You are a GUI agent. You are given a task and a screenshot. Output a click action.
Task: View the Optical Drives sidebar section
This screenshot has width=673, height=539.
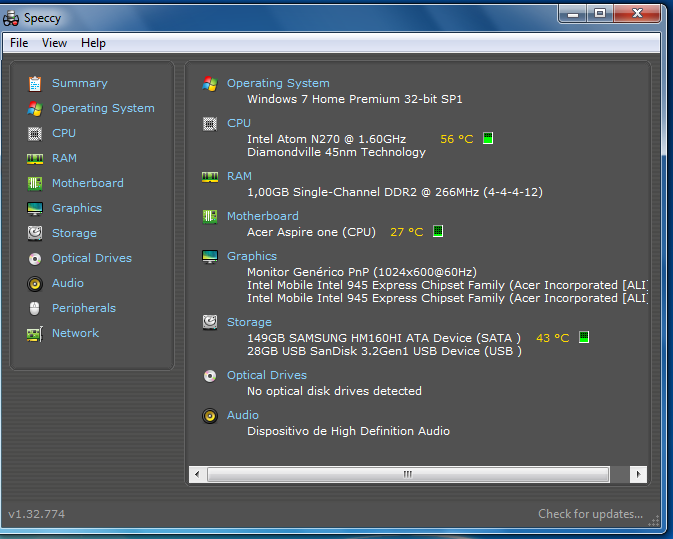pyautogui.click(x=92, y=258)
